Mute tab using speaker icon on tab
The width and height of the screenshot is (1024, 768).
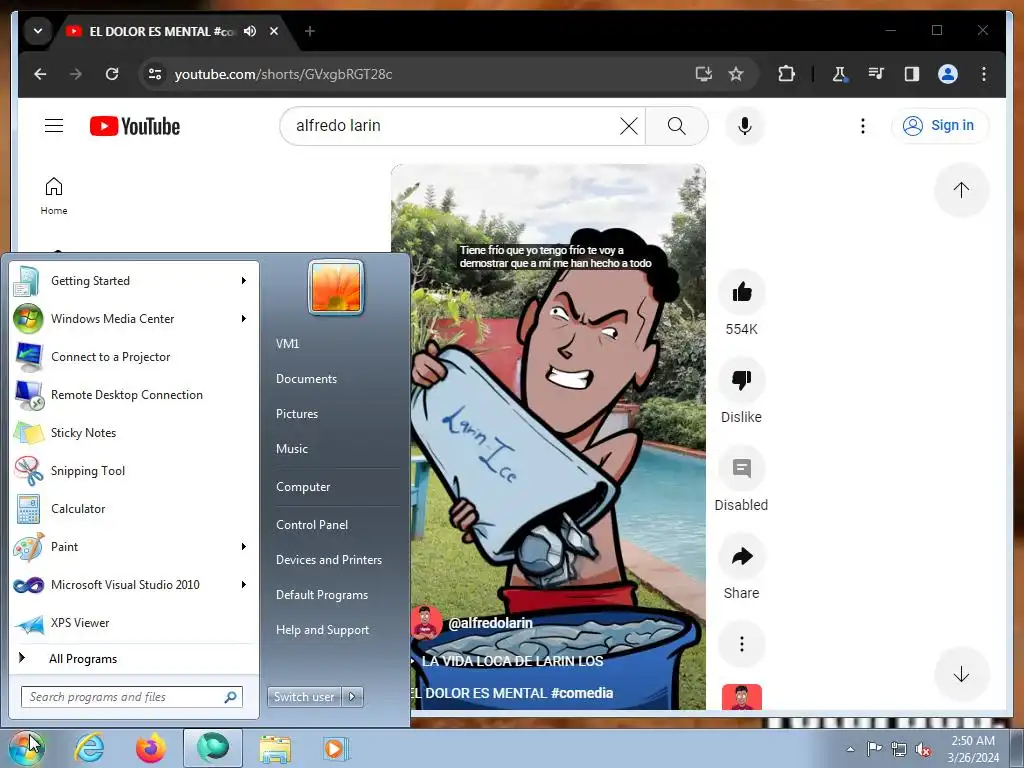pyautogui.click(x=250, y=31)
